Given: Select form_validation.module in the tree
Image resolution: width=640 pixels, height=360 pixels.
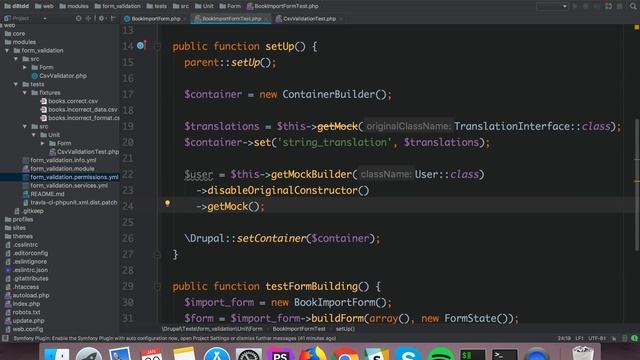Looking at the screenshot, I should pyautogui.click(x=62, y=169).
